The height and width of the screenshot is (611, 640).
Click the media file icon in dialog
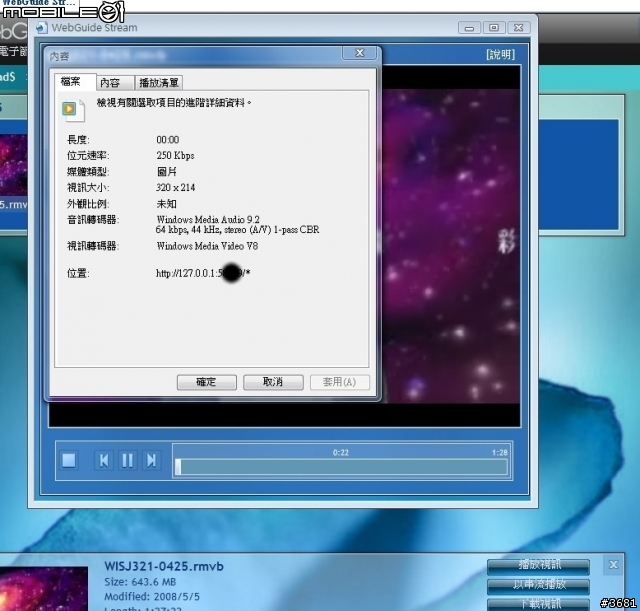pos(73,110)
